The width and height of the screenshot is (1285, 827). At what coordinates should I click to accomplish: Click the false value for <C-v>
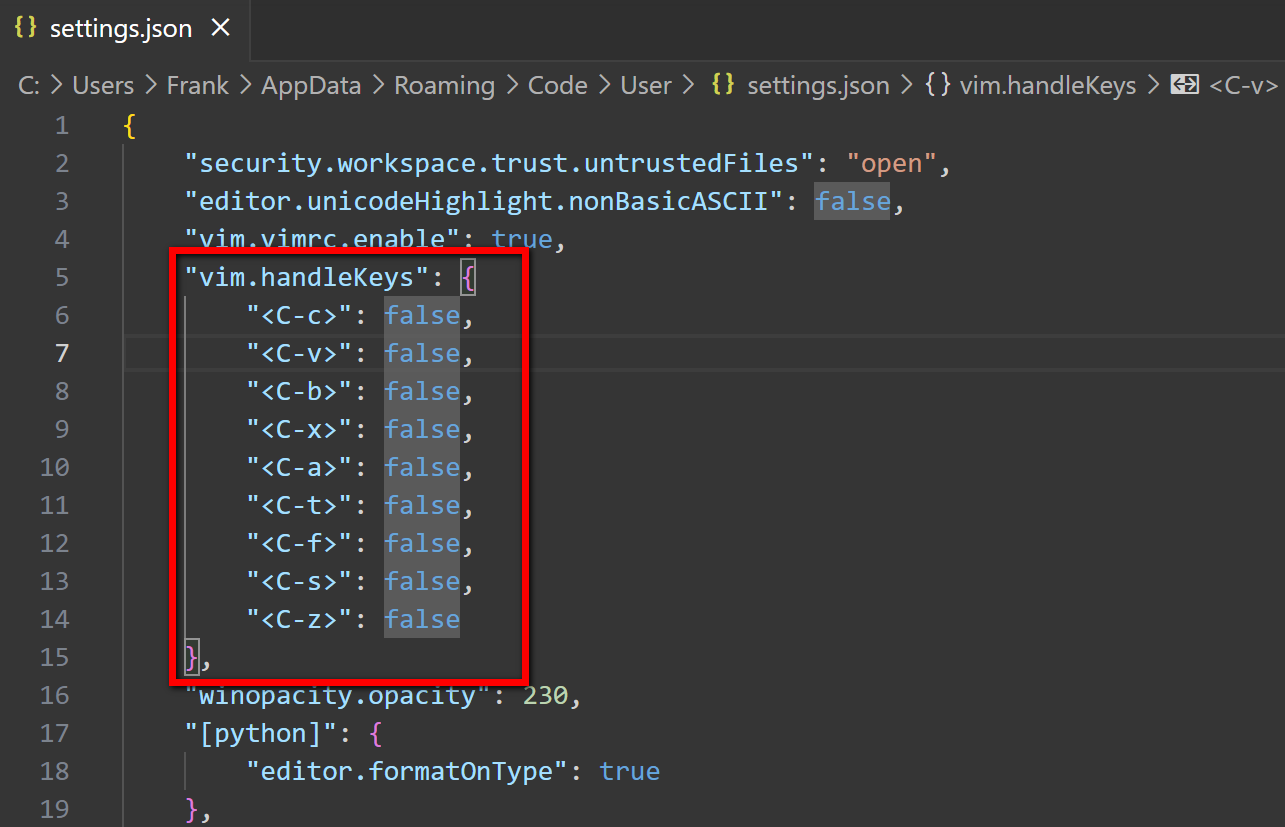tap(422, 353)
